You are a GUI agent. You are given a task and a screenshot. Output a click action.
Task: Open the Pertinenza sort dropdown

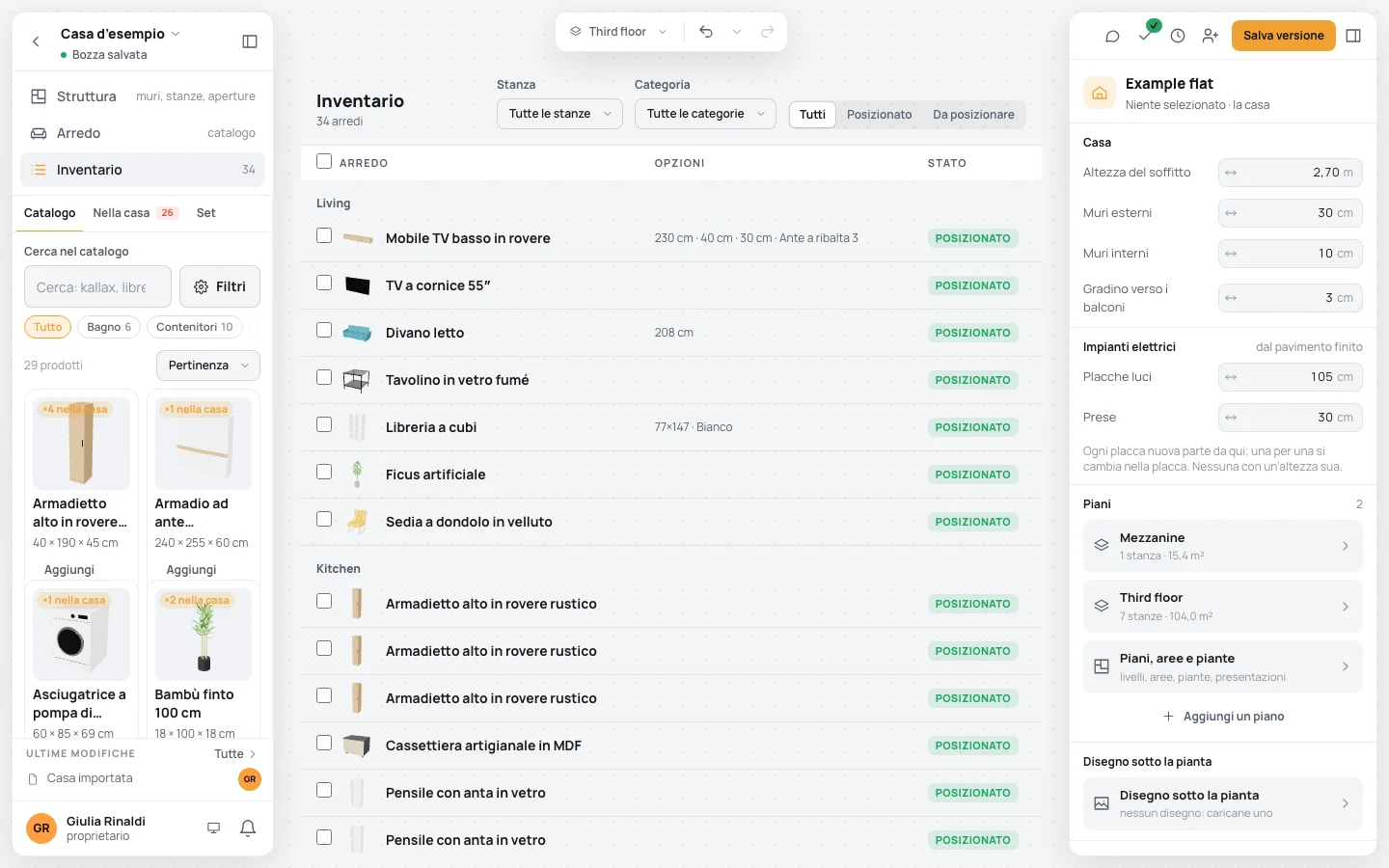coord(208,366)
